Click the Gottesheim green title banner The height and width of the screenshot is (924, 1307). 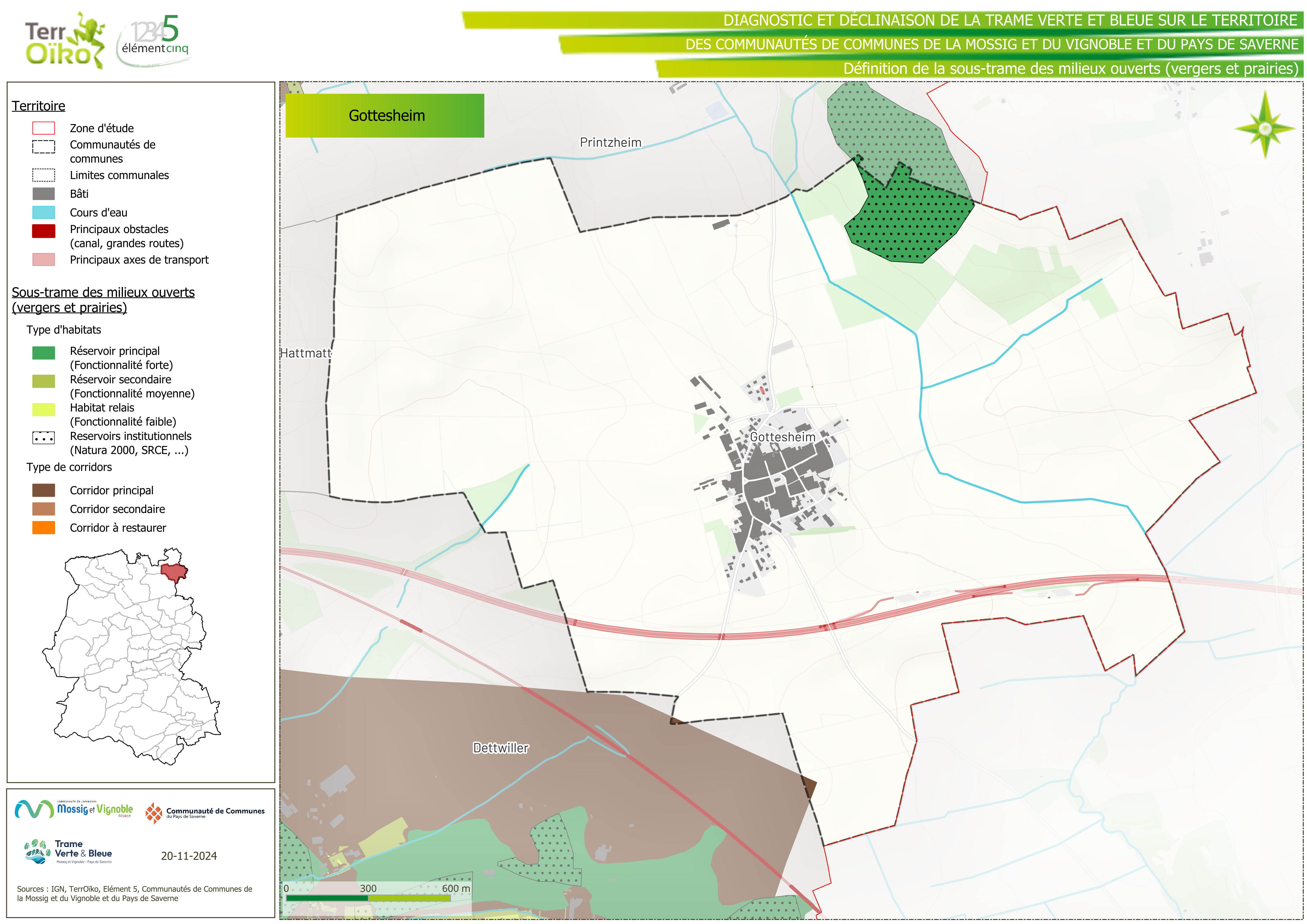click(385, 116)
